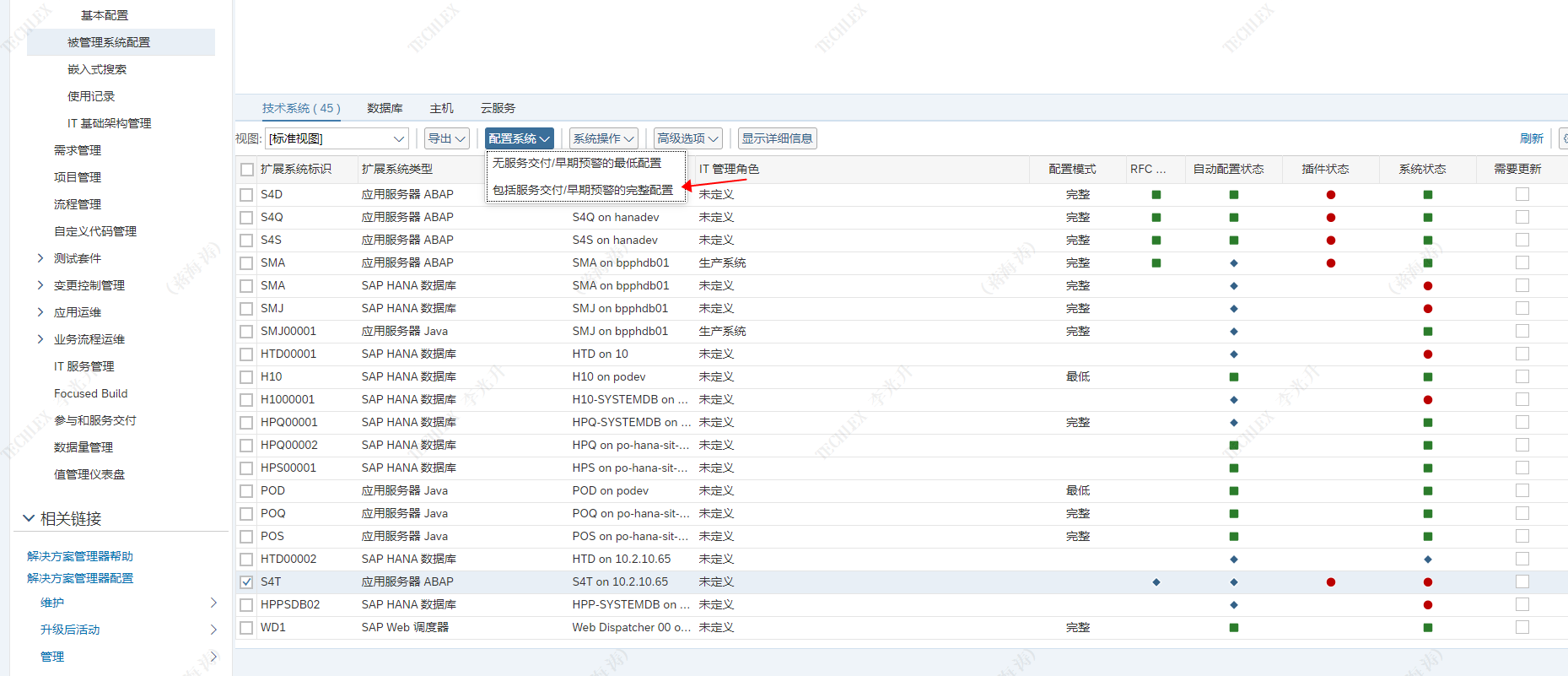Click RFC status diamond for S4T
1568x676 pixels.
click(1156, 582)
